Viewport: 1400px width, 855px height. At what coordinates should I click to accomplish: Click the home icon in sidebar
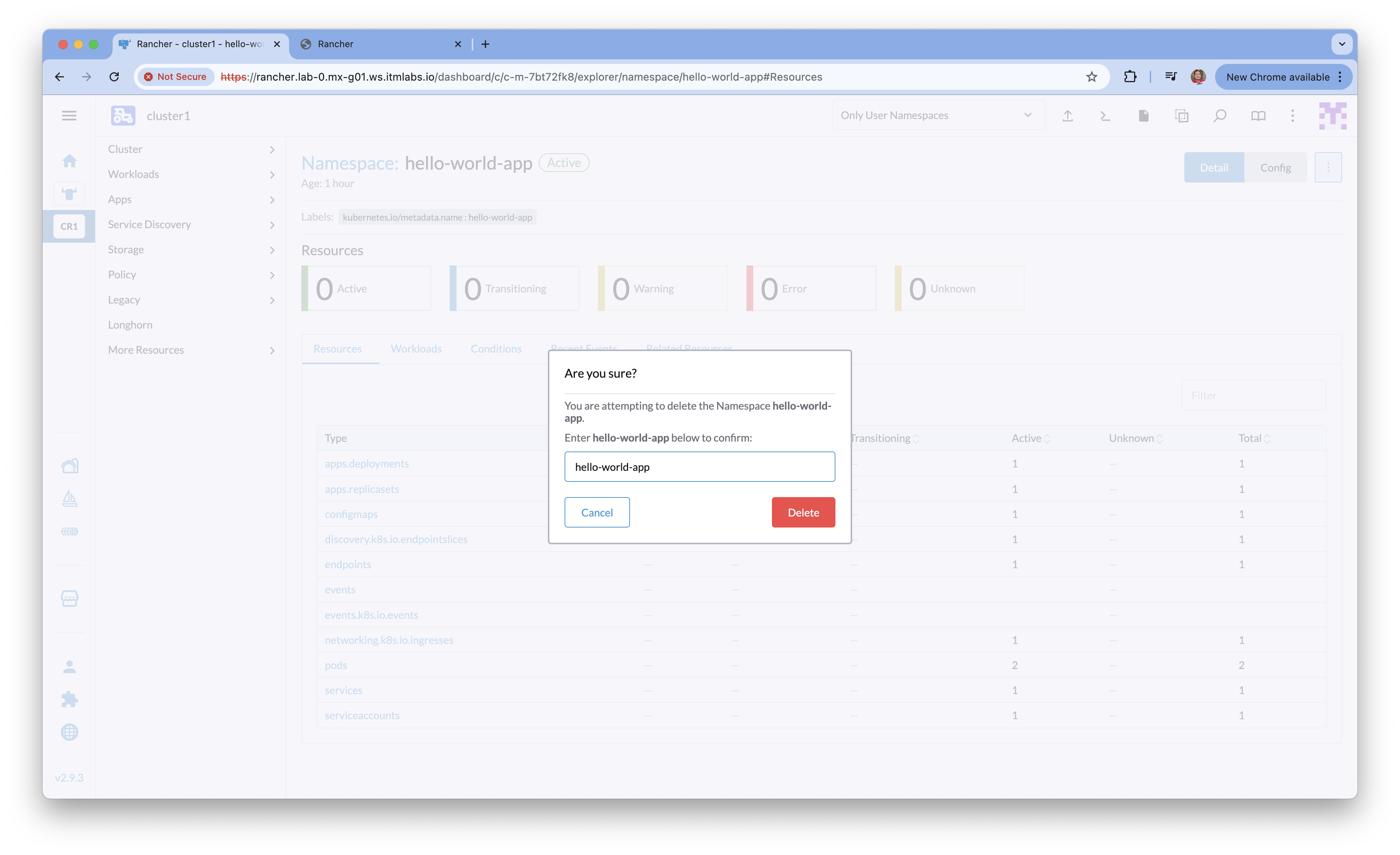click(x=69, y=161)
